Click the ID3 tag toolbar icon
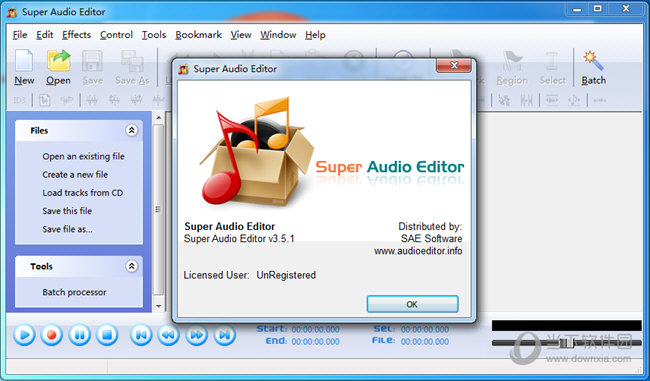This screenshot has height=381, width=650. coord(19,100)
